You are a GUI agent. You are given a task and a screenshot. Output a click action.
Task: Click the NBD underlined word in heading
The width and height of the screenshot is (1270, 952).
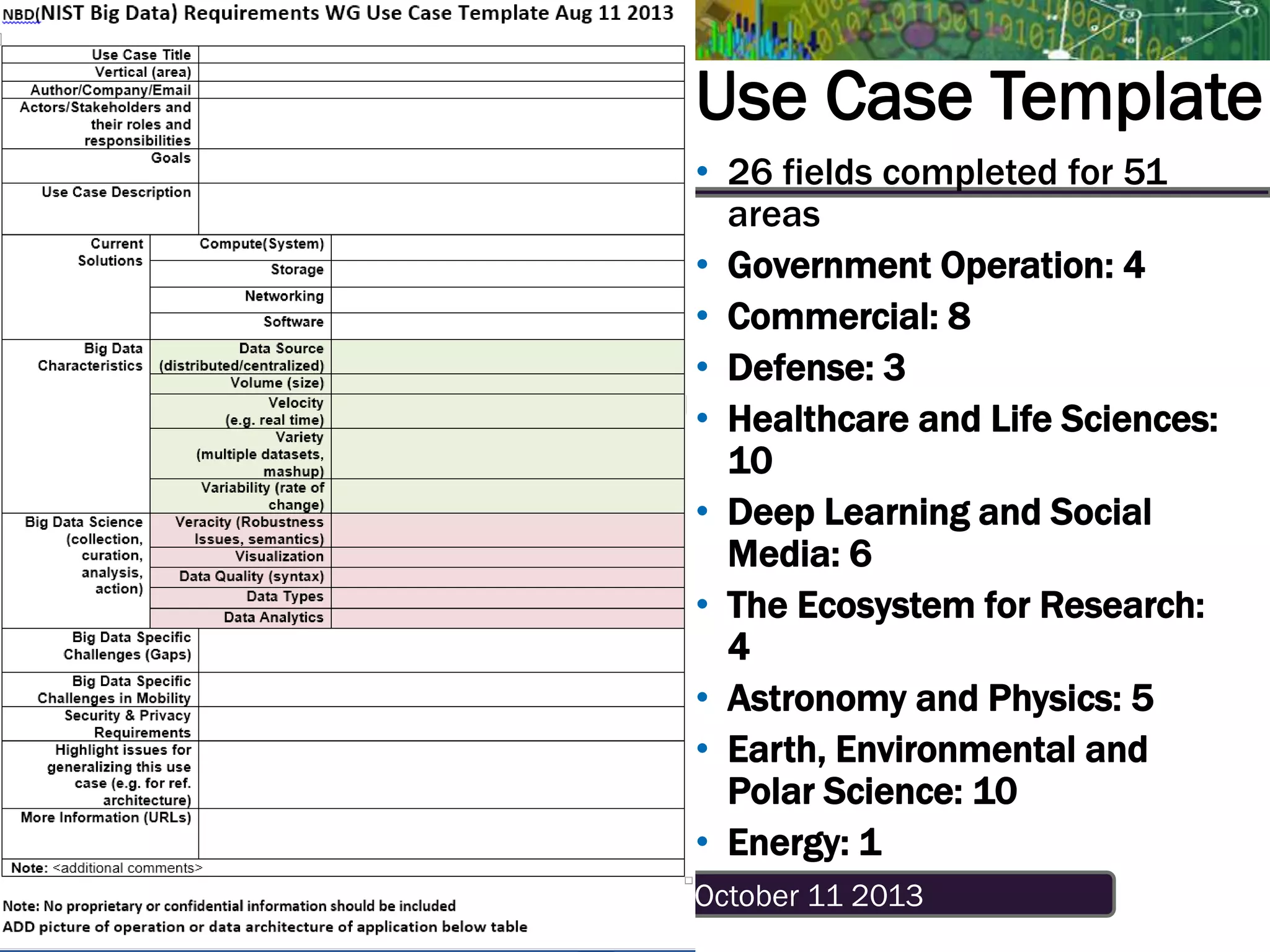point(20,15)
